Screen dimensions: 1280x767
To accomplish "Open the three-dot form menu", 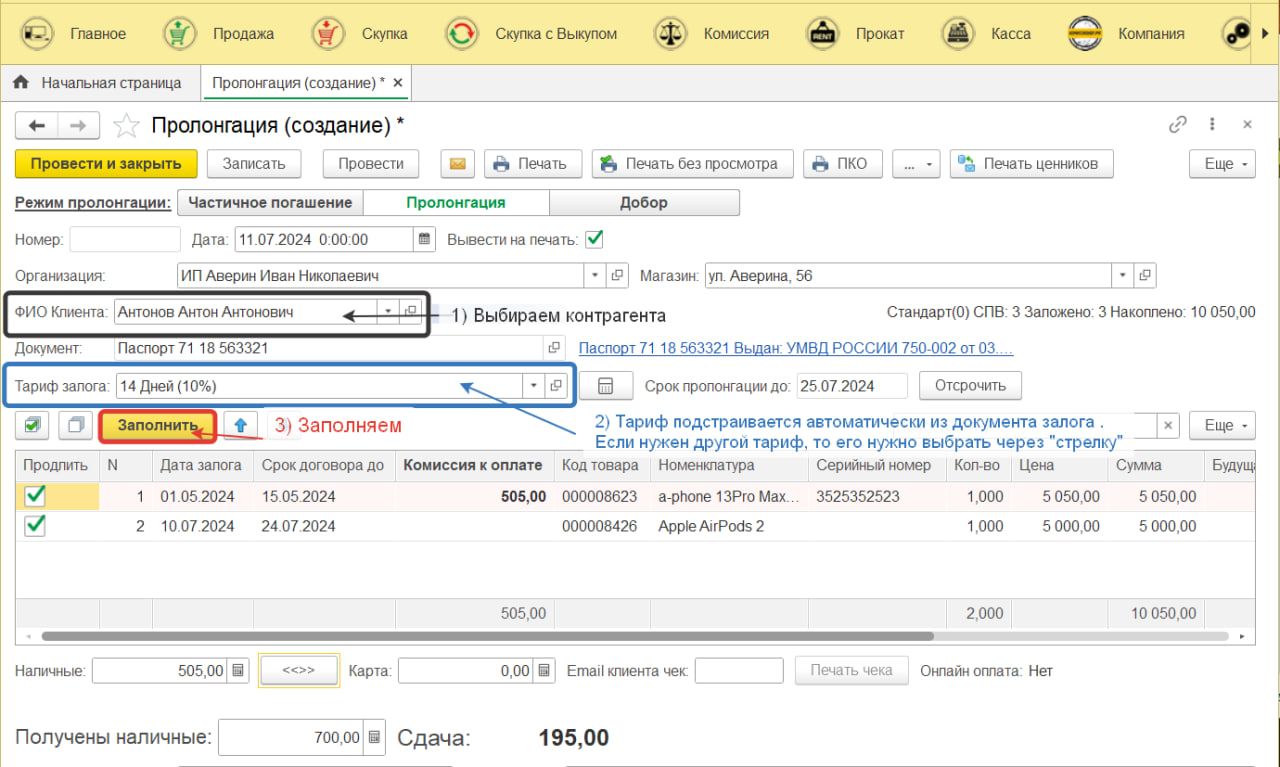I will [1213, 125].
